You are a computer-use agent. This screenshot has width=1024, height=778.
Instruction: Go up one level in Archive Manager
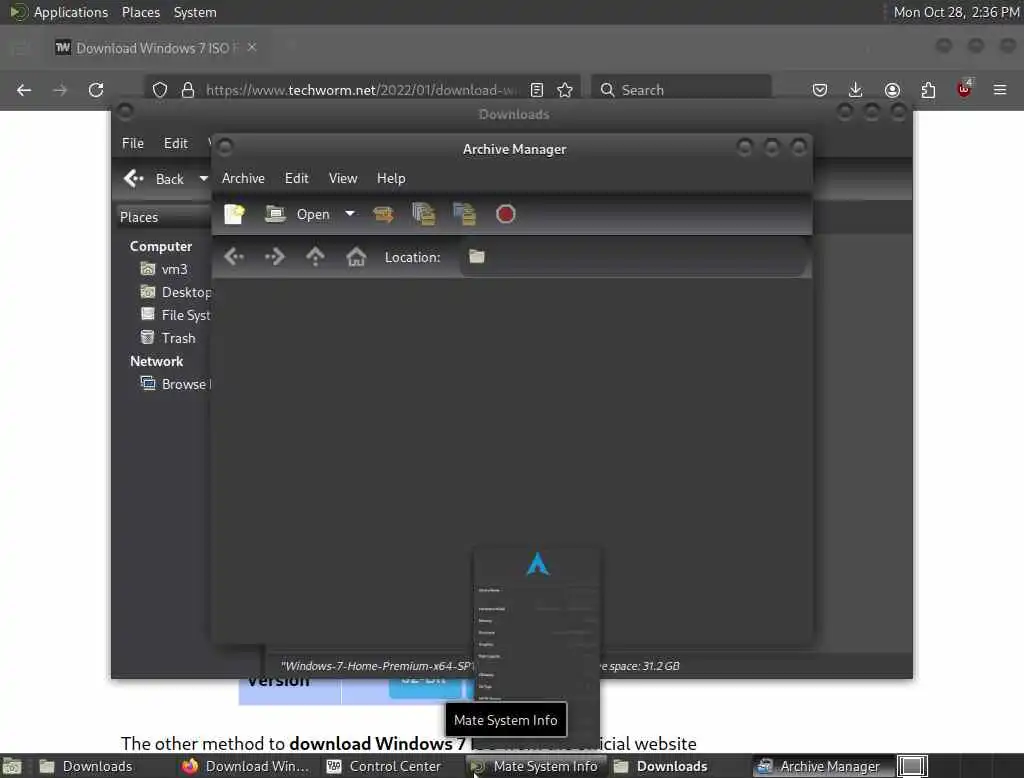[x=315, y=257]
